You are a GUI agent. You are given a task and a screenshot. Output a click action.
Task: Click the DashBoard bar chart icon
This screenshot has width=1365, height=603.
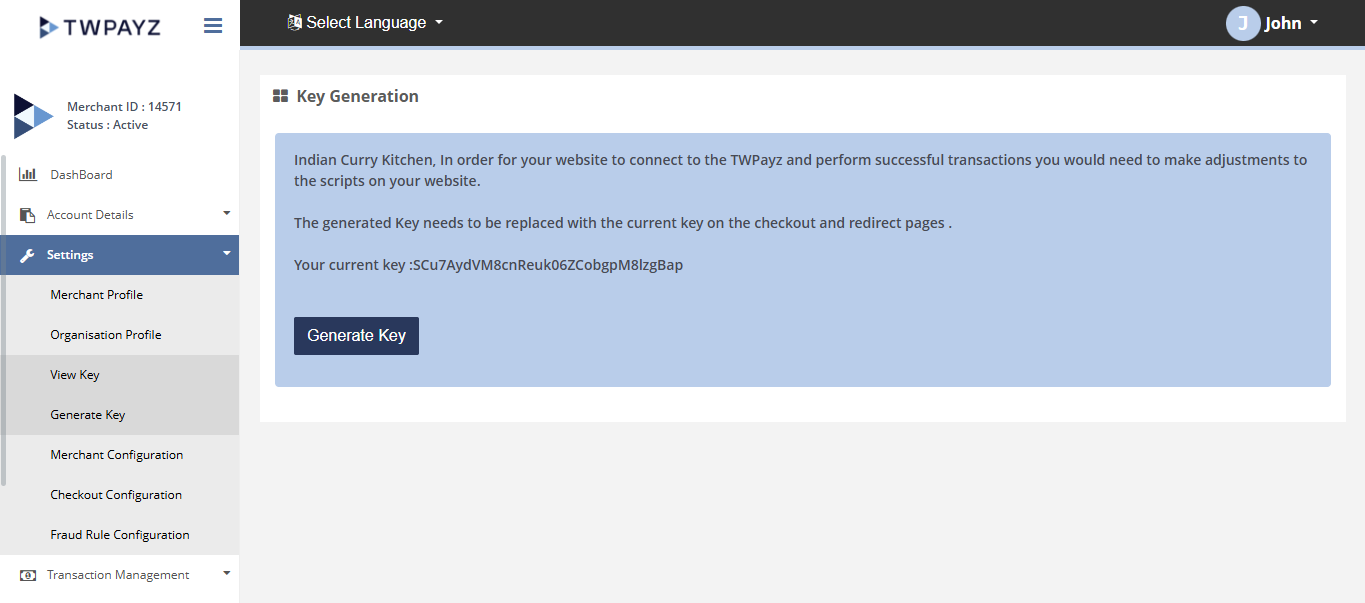pos(28,175)
